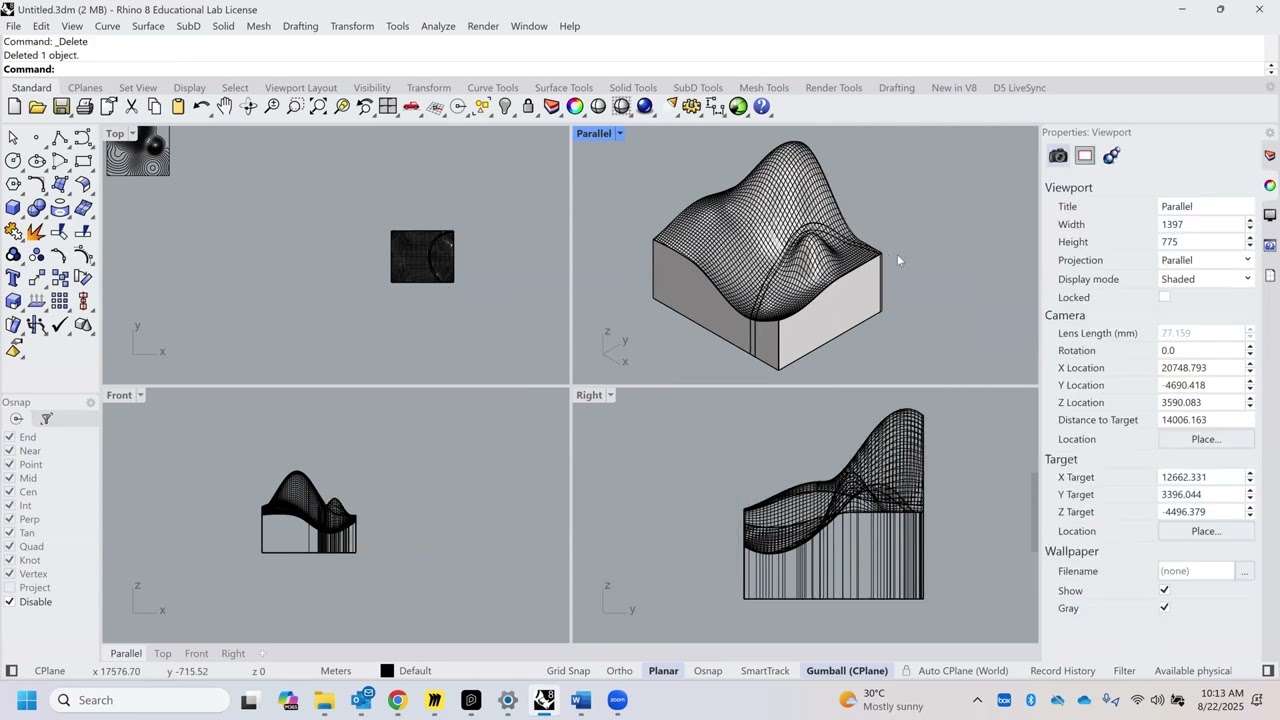Click the Width value stepper

tap(1249, 224)
